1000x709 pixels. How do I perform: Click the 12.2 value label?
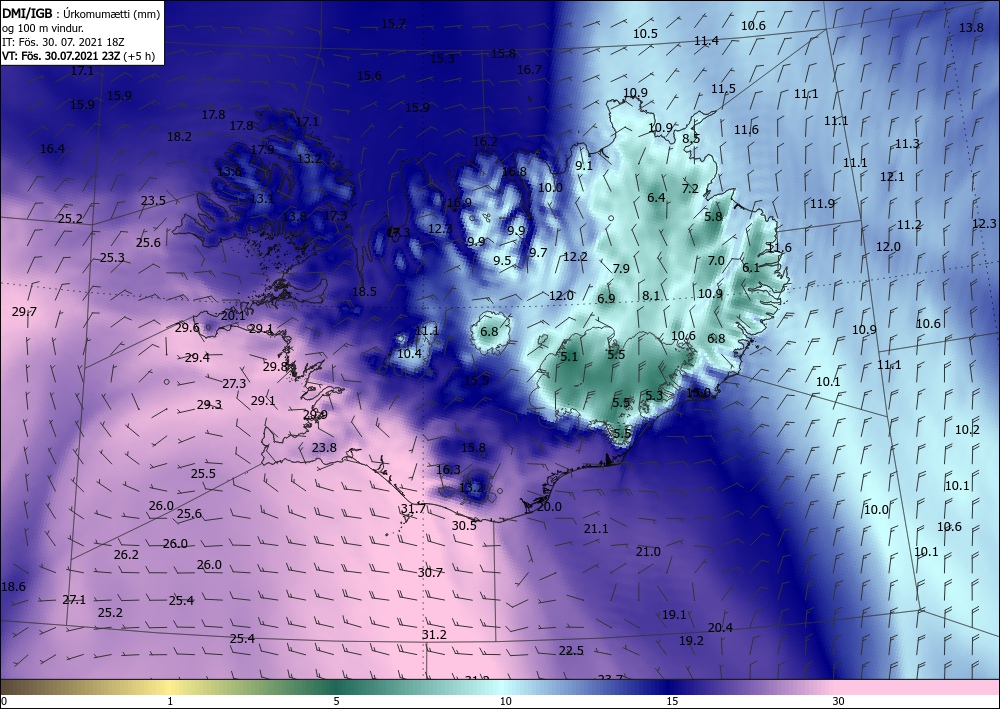click(x=575, y=256)
